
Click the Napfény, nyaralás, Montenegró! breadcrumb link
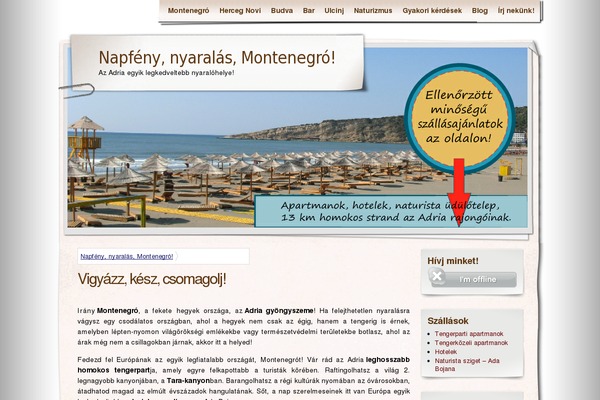[x=127, y=256]
